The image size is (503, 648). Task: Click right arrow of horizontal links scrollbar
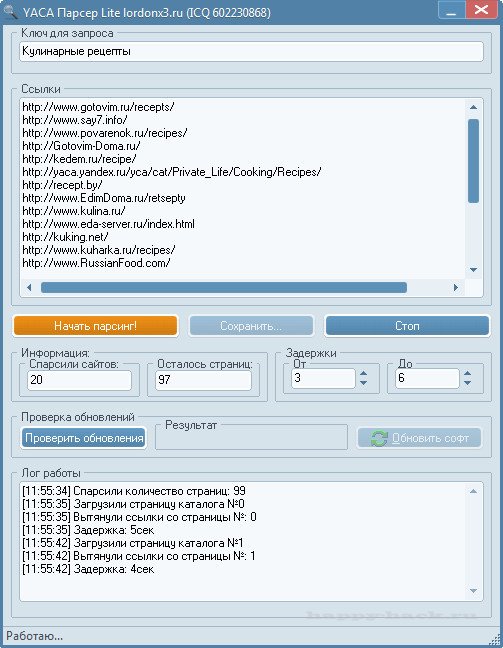point(455,287)
